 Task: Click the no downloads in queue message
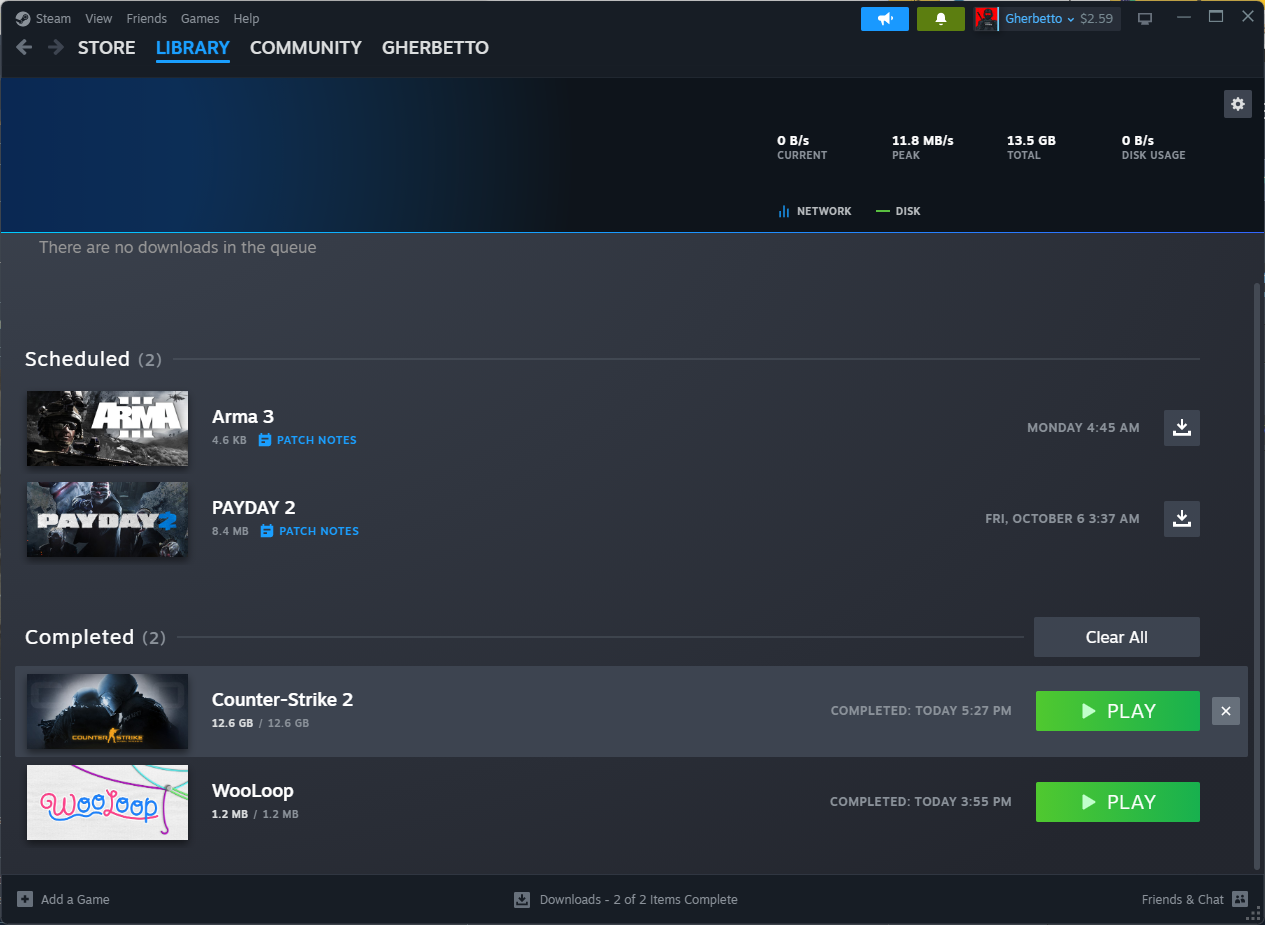[178, 247]
